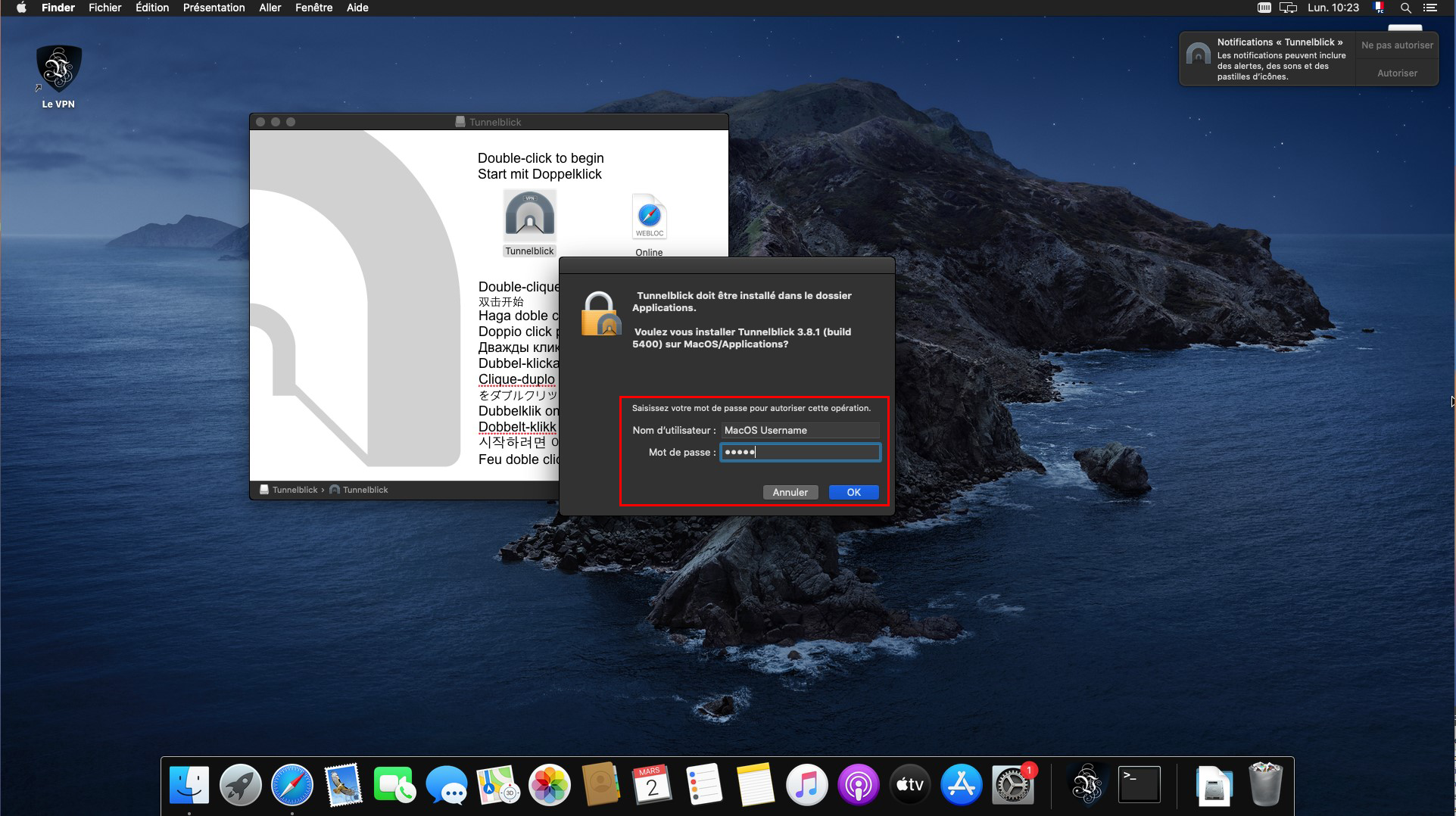Open Messages from the Dock

pyautogui.click(x=446, y=784)
